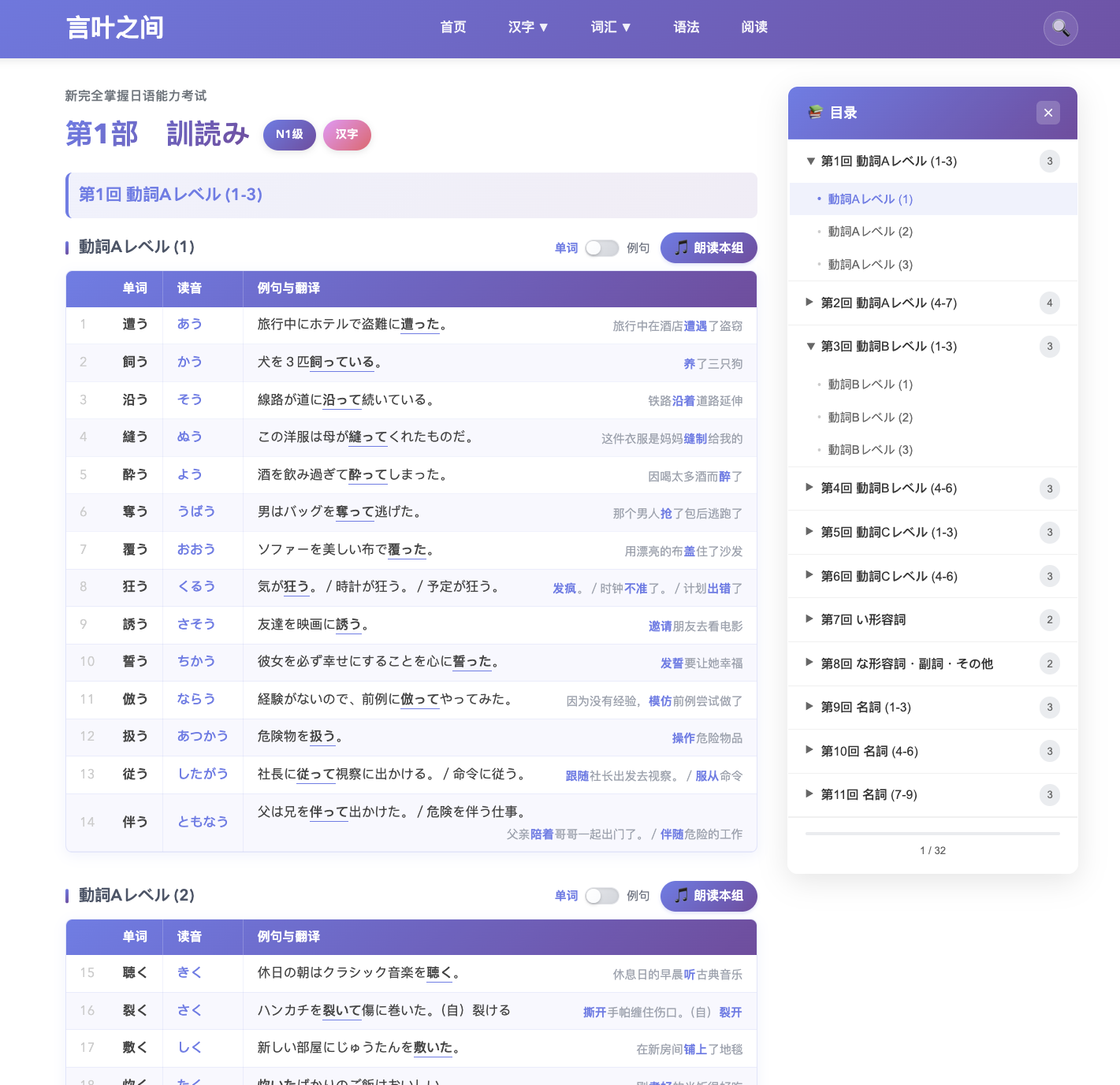The image size is (1120, 1085).
Task: Click the reading あつかう
Action: 203,737
